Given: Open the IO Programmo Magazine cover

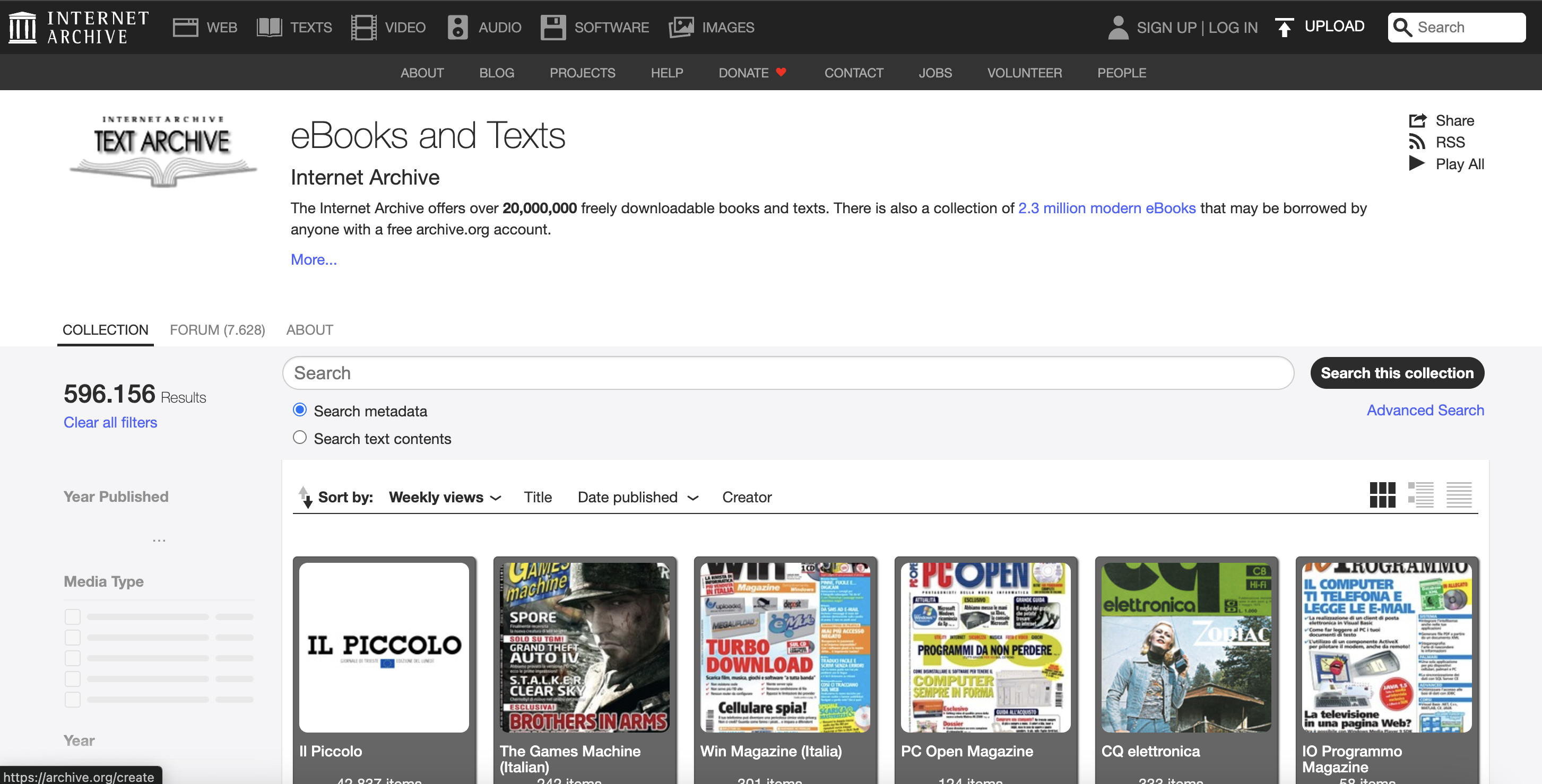Looking at the screenshot, I should point(1387,647).
